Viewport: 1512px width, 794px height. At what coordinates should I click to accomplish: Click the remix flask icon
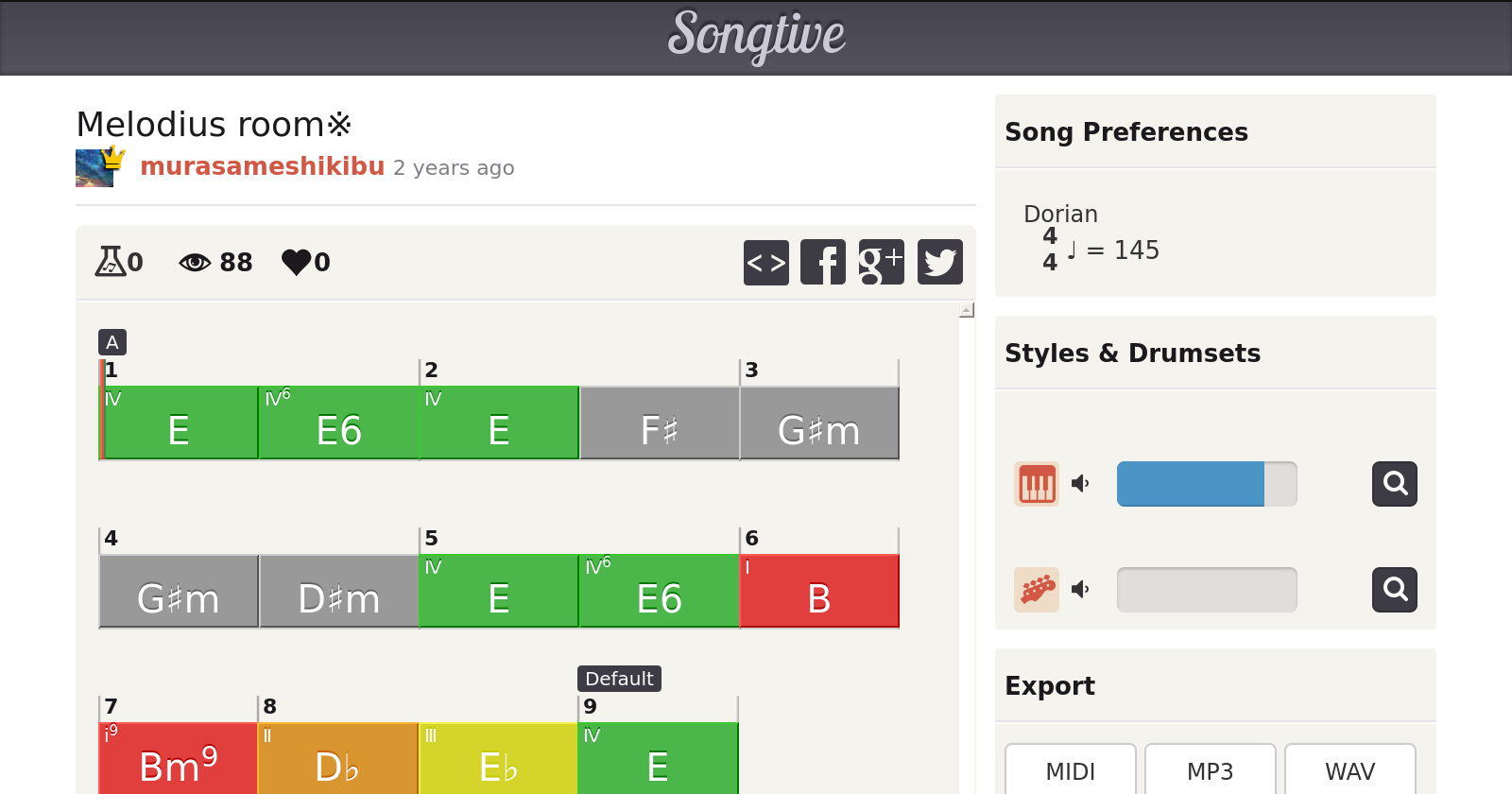110,262
